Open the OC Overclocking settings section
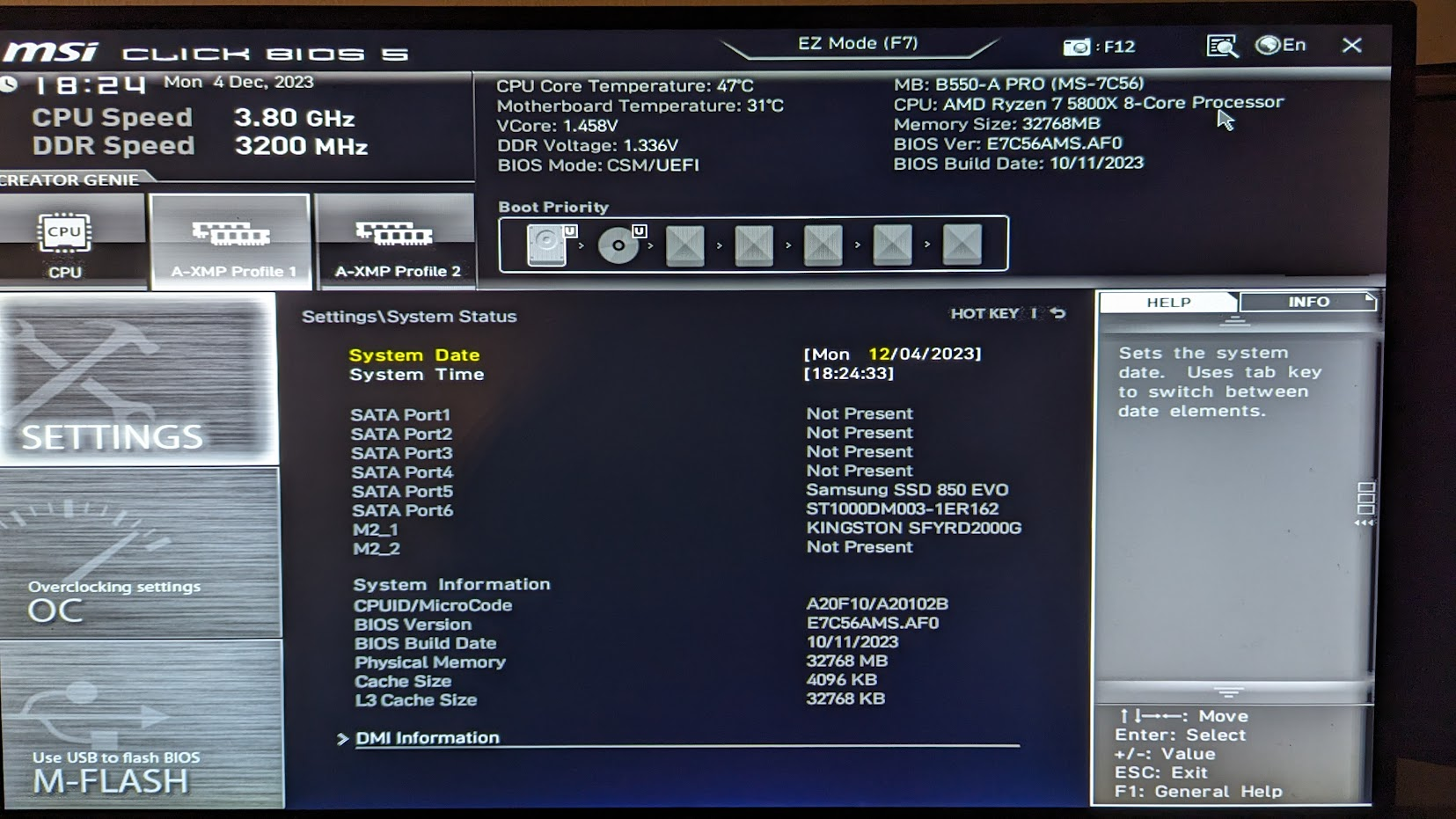 (x=140, y=554)
